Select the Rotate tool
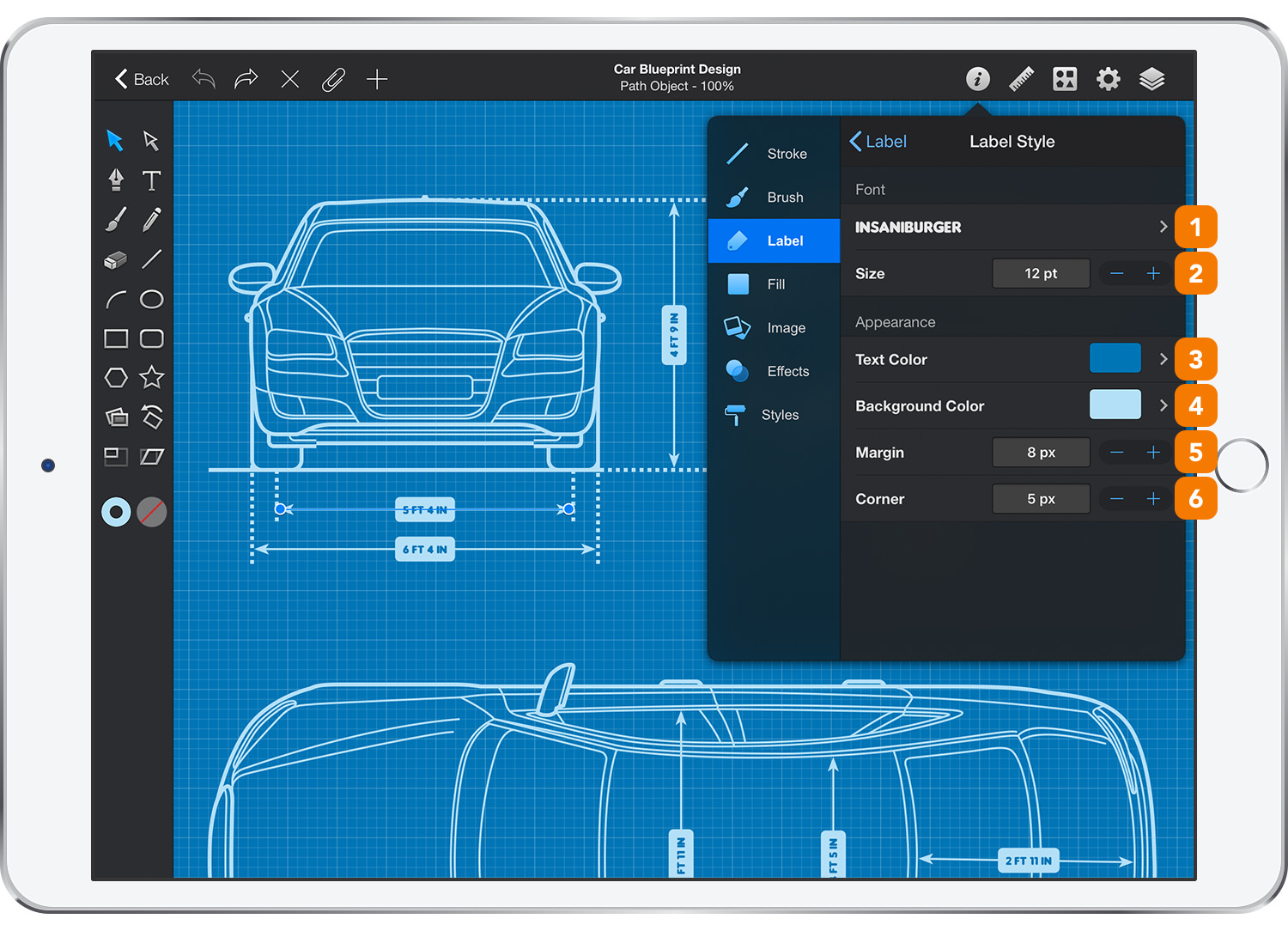The width and height of the screenshot is (1288, 931). tap(152, 417)
